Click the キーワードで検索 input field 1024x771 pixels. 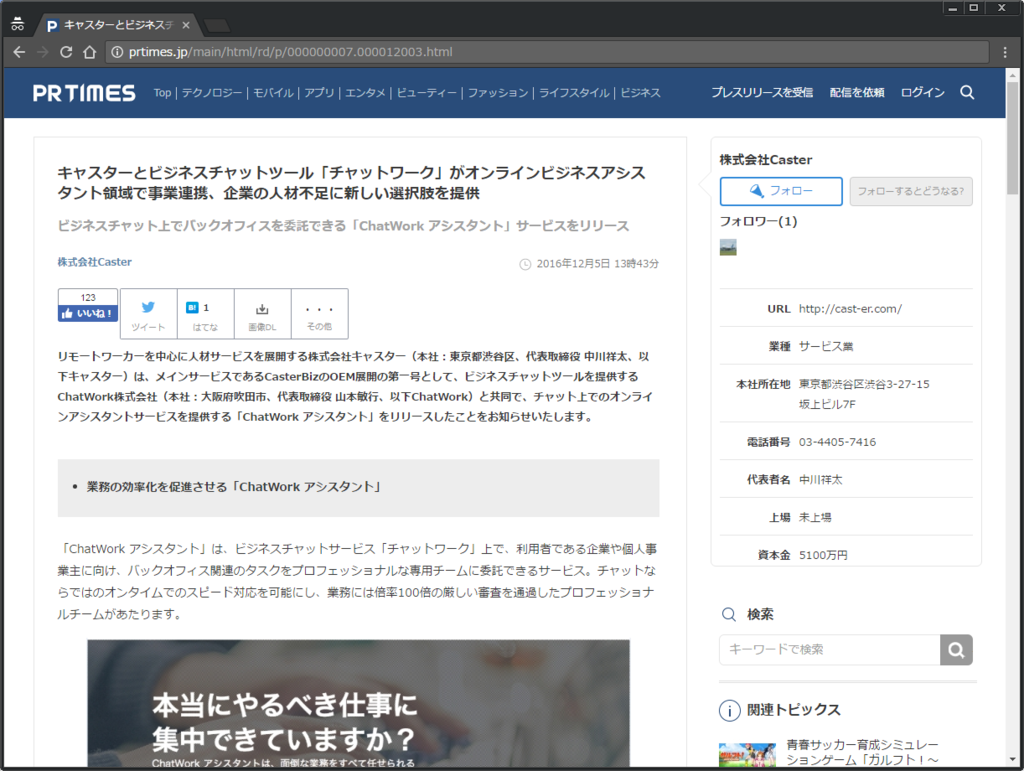pyautogui.click(x=830, y=650)
